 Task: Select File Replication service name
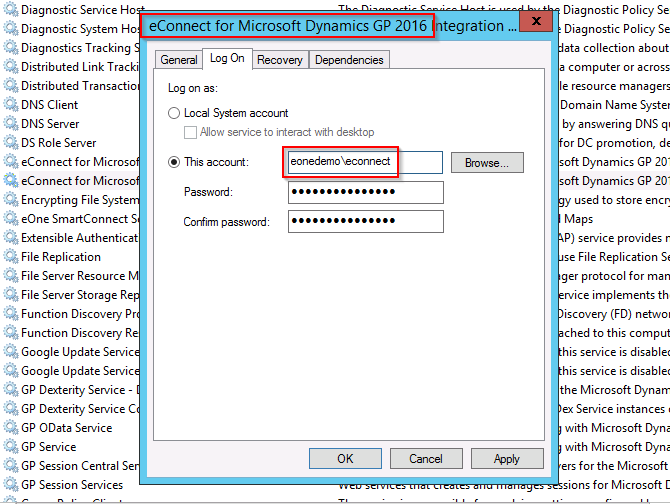[x=61, y=257]
